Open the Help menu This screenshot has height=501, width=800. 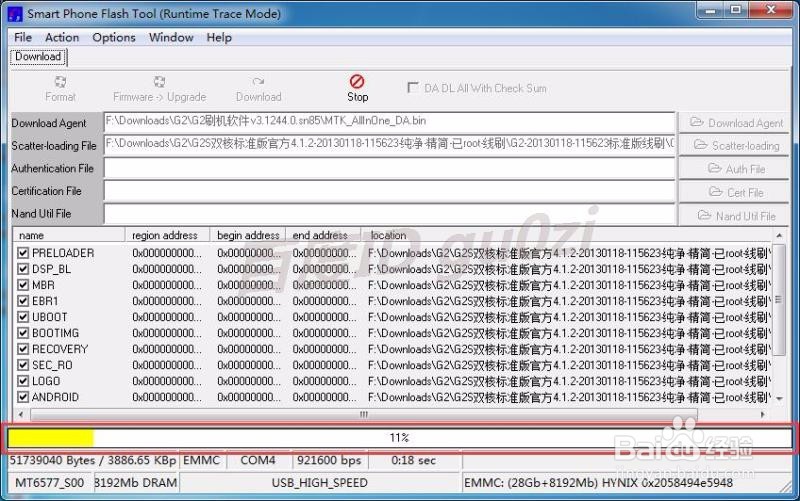click(219, 37)
